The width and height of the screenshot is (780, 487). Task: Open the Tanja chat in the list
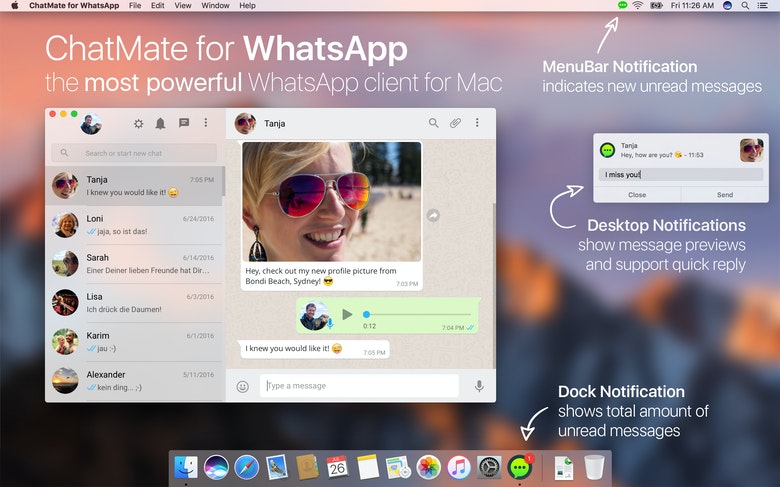coord(133,186)
